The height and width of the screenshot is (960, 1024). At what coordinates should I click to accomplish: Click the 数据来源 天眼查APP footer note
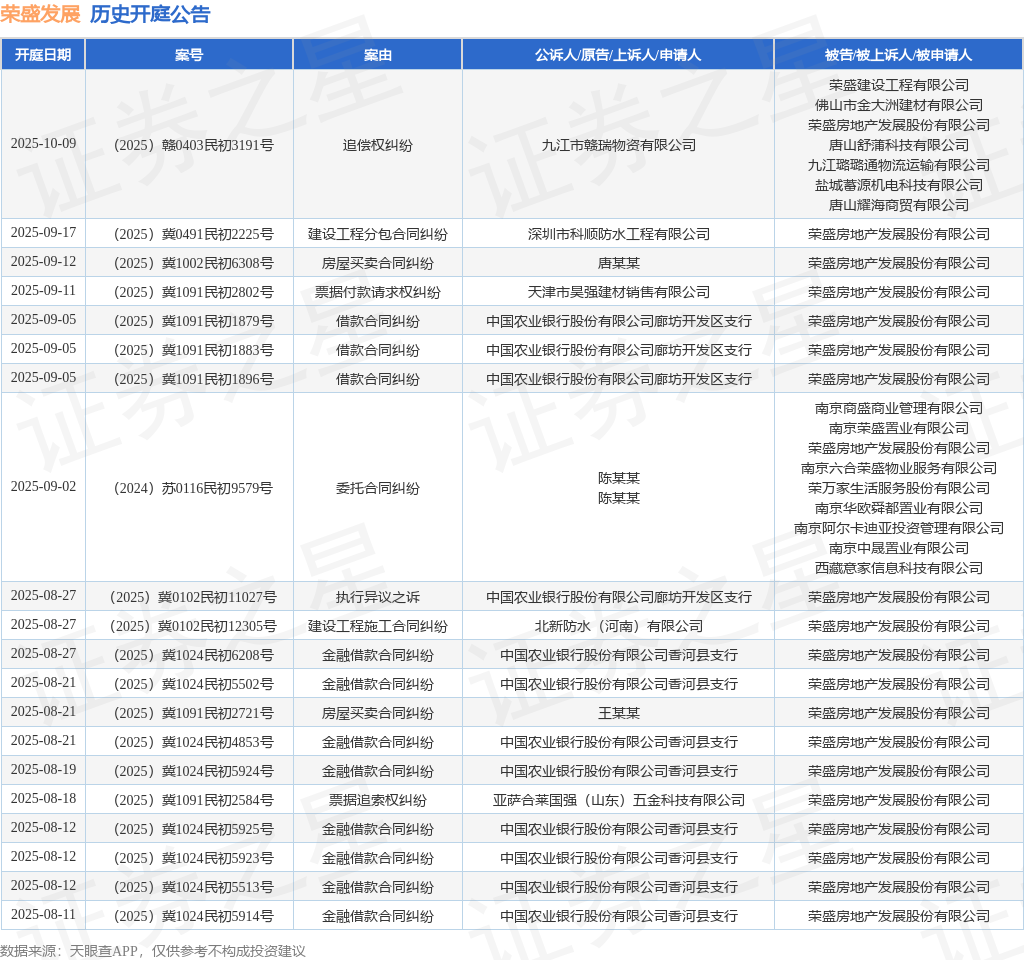(x=153, y=951)
